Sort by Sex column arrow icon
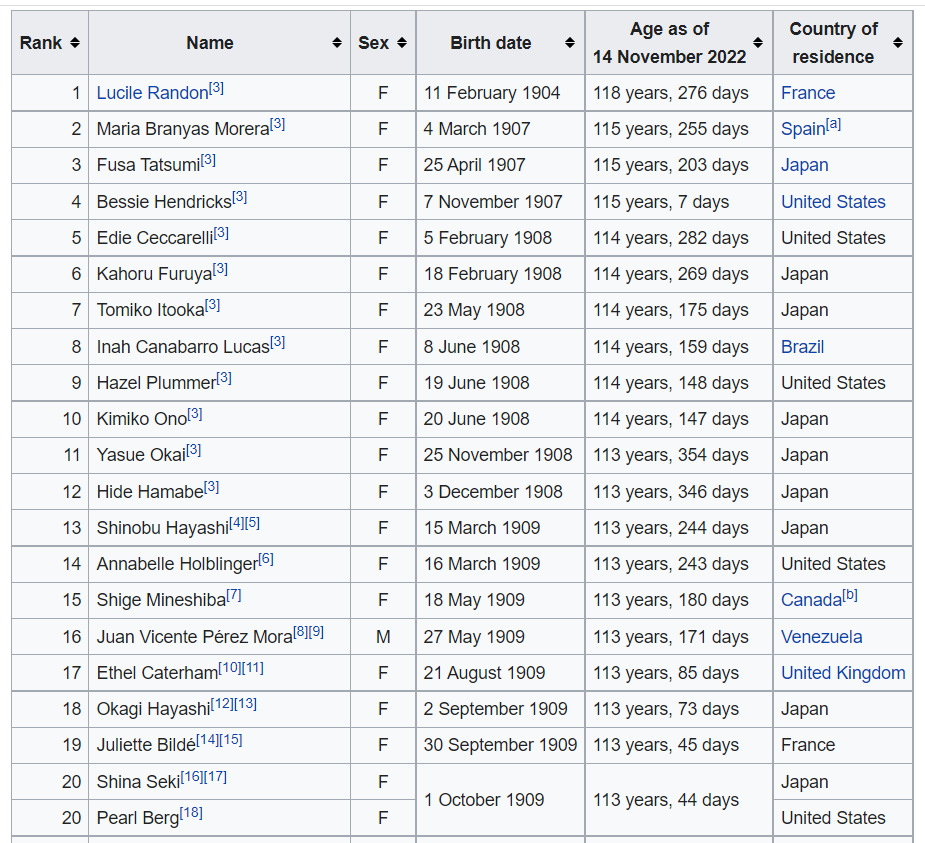 [x=402, y=42]
